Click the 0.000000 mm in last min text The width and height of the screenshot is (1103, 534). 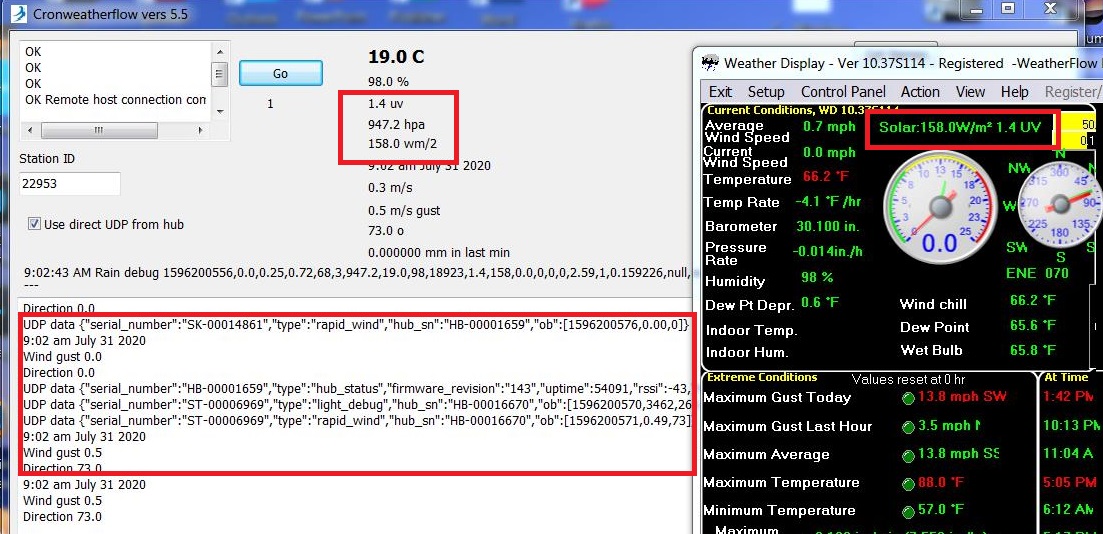[439, 253]
